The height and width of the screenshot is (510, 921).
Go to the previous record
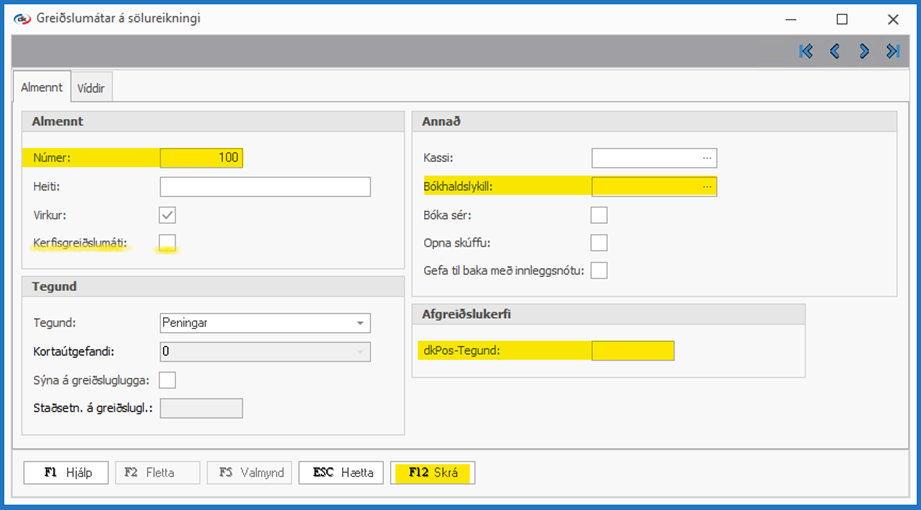834,52
